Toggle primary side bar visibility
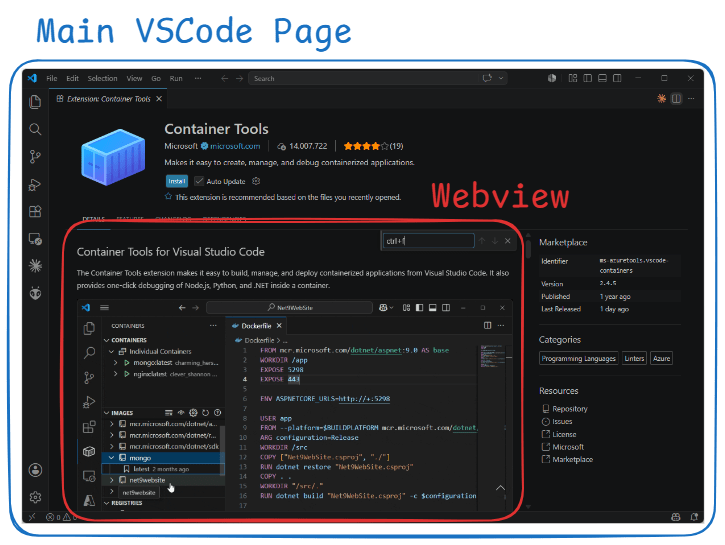 588,78
